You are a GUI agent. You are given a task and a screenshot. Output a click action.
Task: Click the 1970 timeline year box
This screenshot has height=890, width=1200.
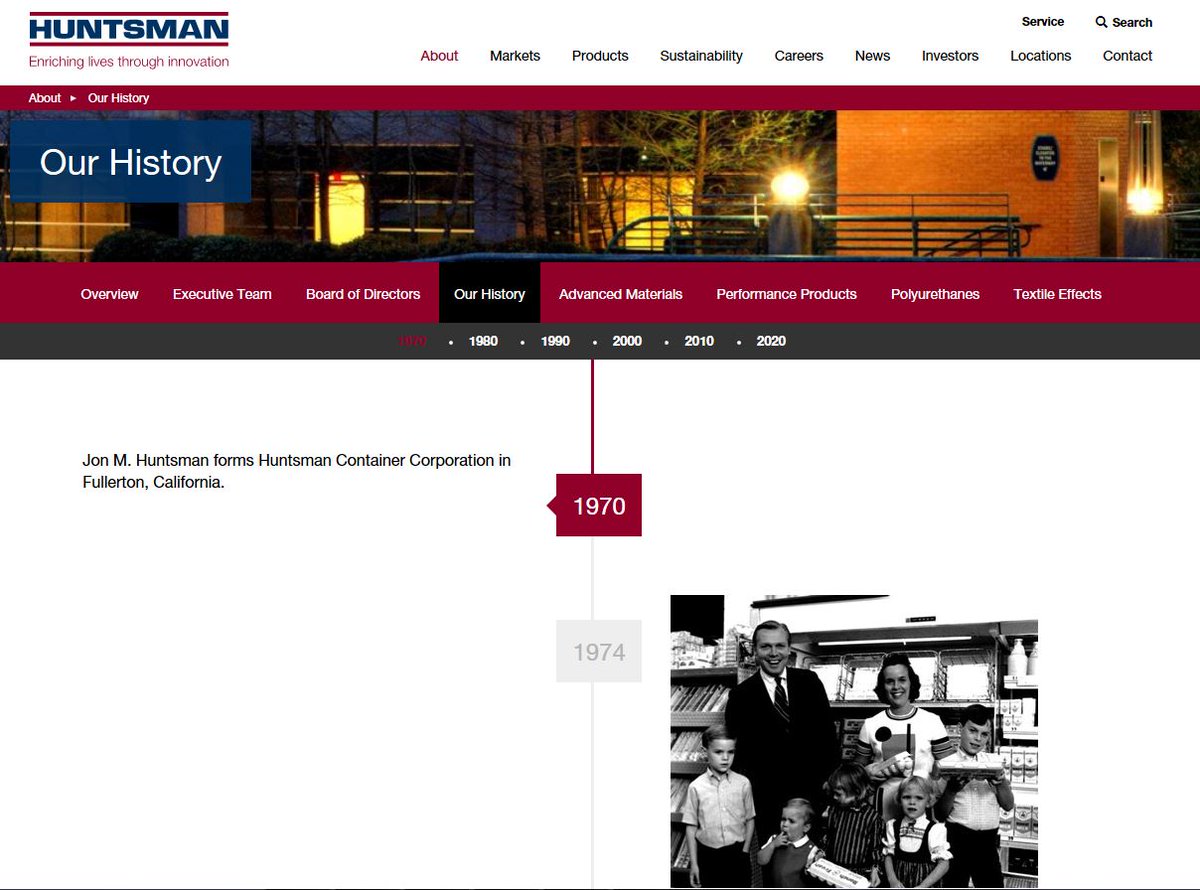pyautogui.click(x=599, y=505)
